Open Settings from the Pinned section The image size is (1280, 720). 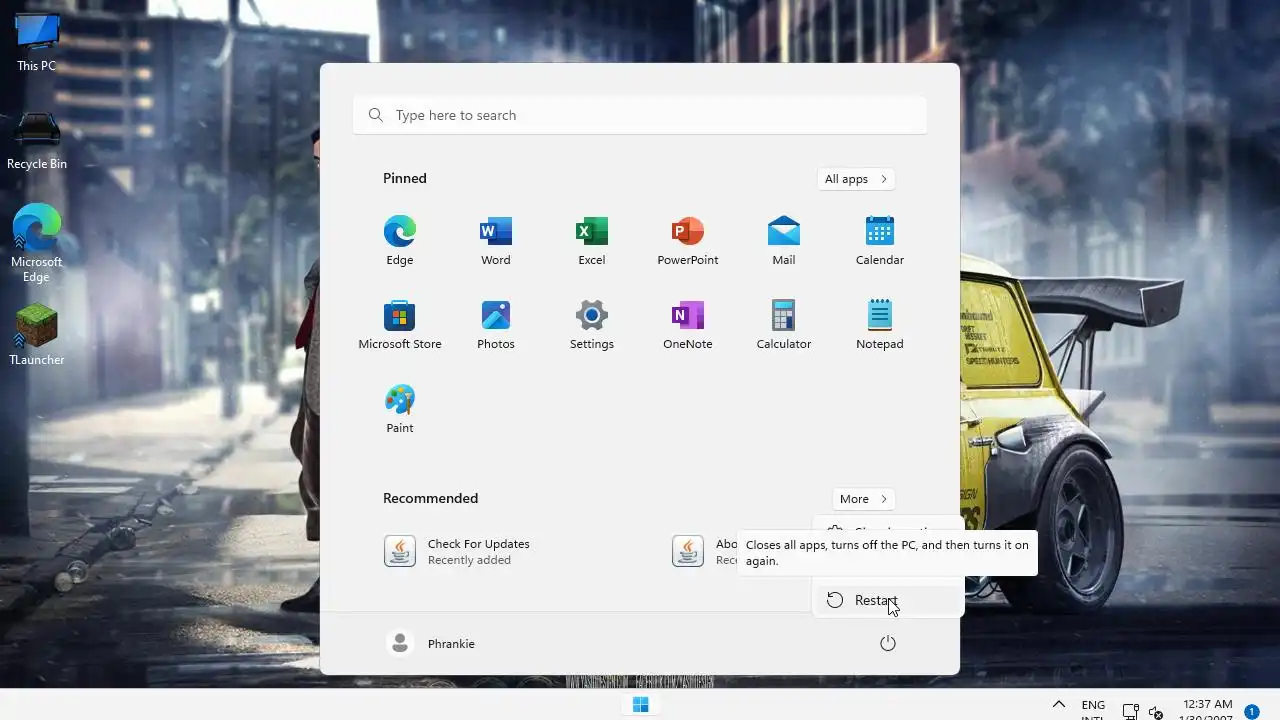[x=592, y=325]
